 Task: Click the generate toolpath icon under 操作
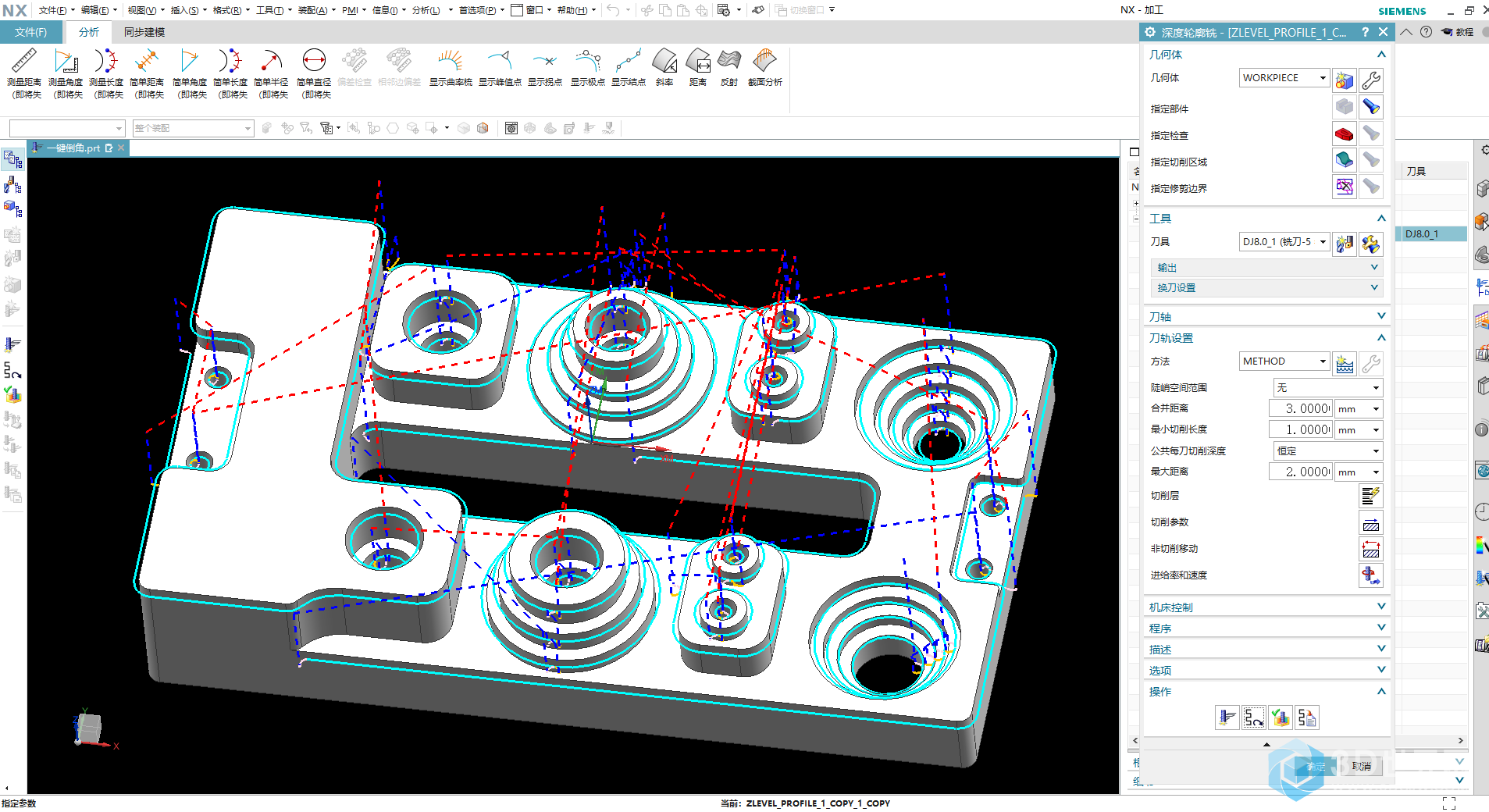click(1227, 717)
